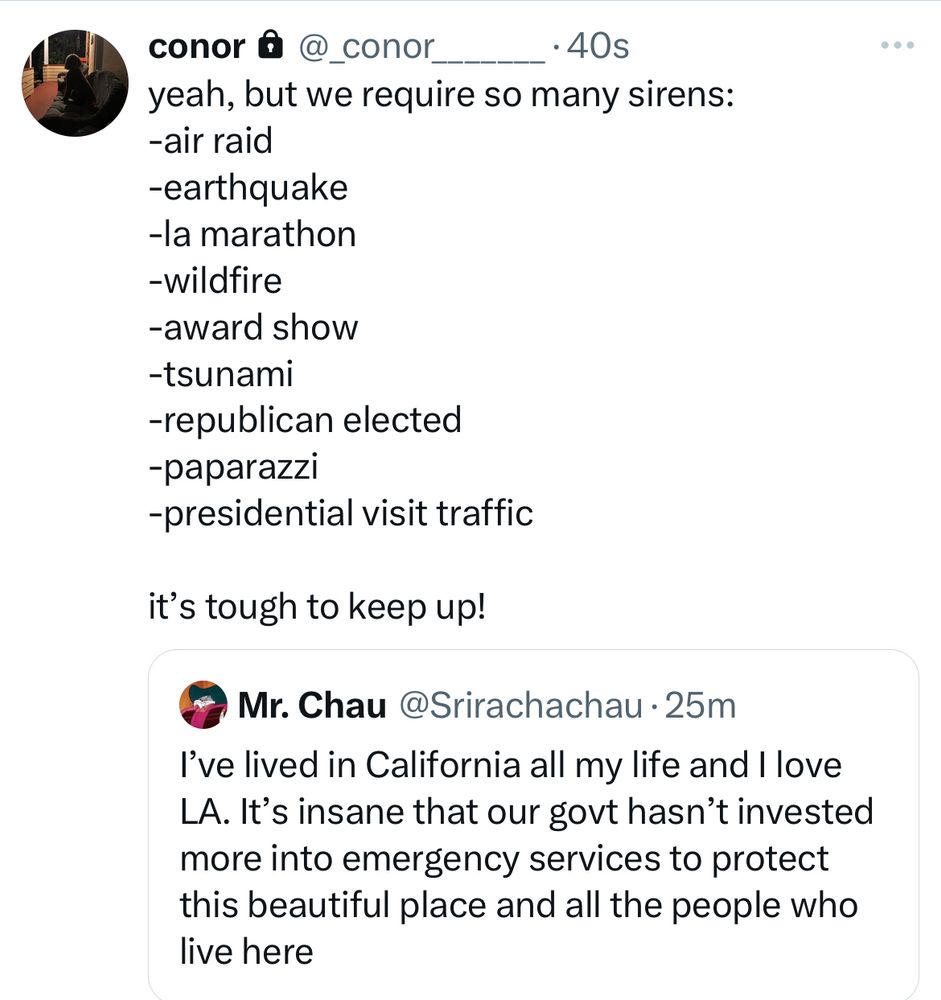
Task: Open the "conor" display name link
Action: pos(196,46)
